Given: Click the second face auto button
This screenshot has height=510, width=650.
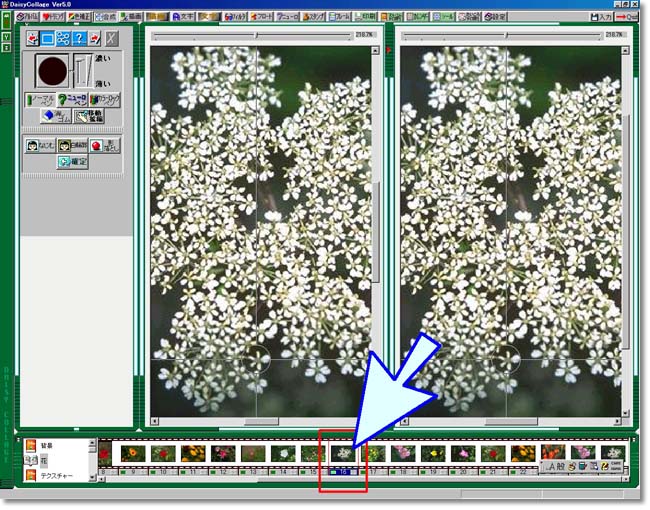Looking at the screenshot, I should (73, 146).
